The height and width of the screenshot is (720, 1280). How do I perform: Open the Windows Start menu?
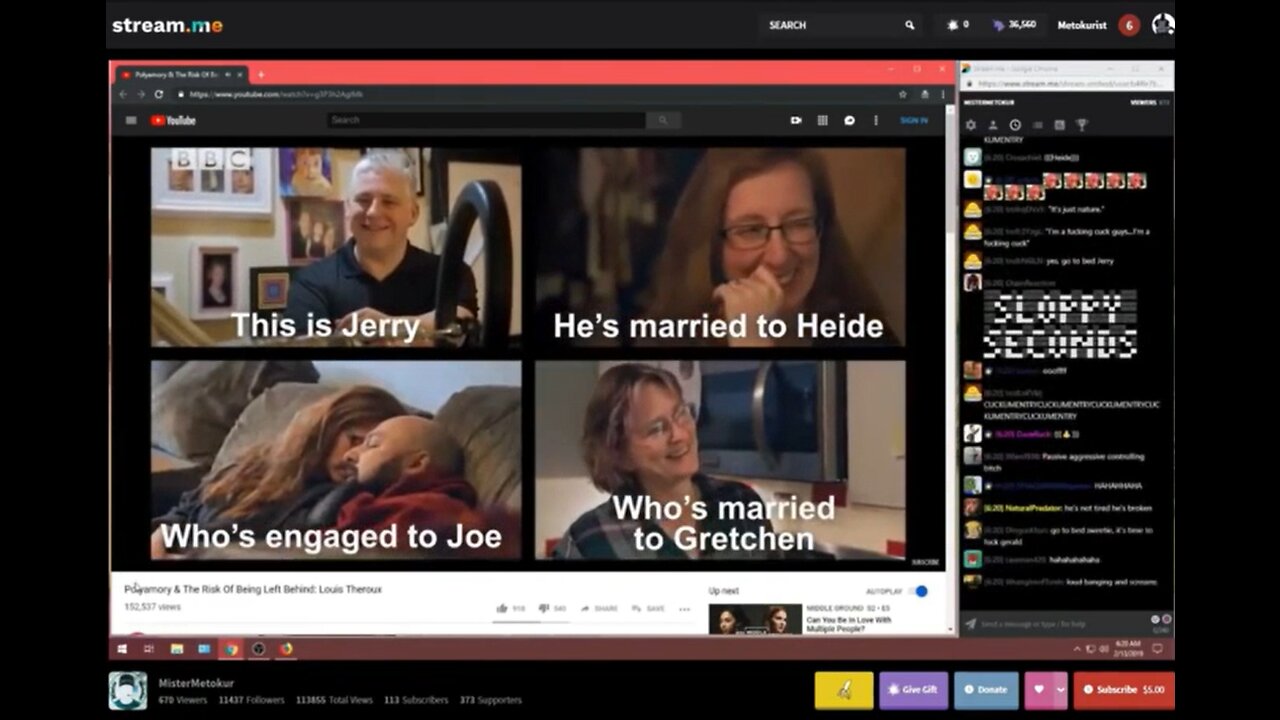(x=122, y=649)
